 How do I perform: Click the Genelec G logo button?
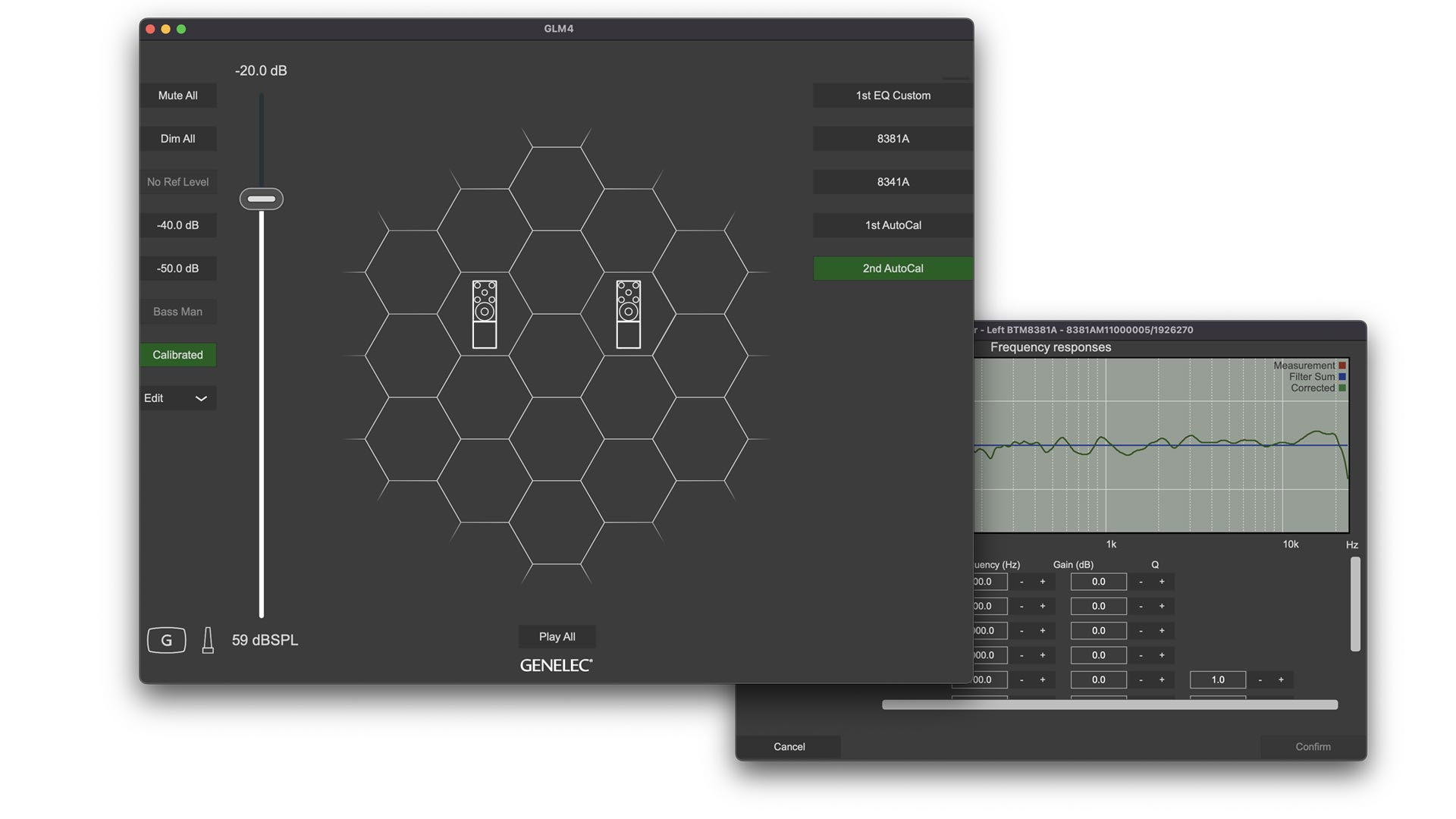(x=166, y=640)
